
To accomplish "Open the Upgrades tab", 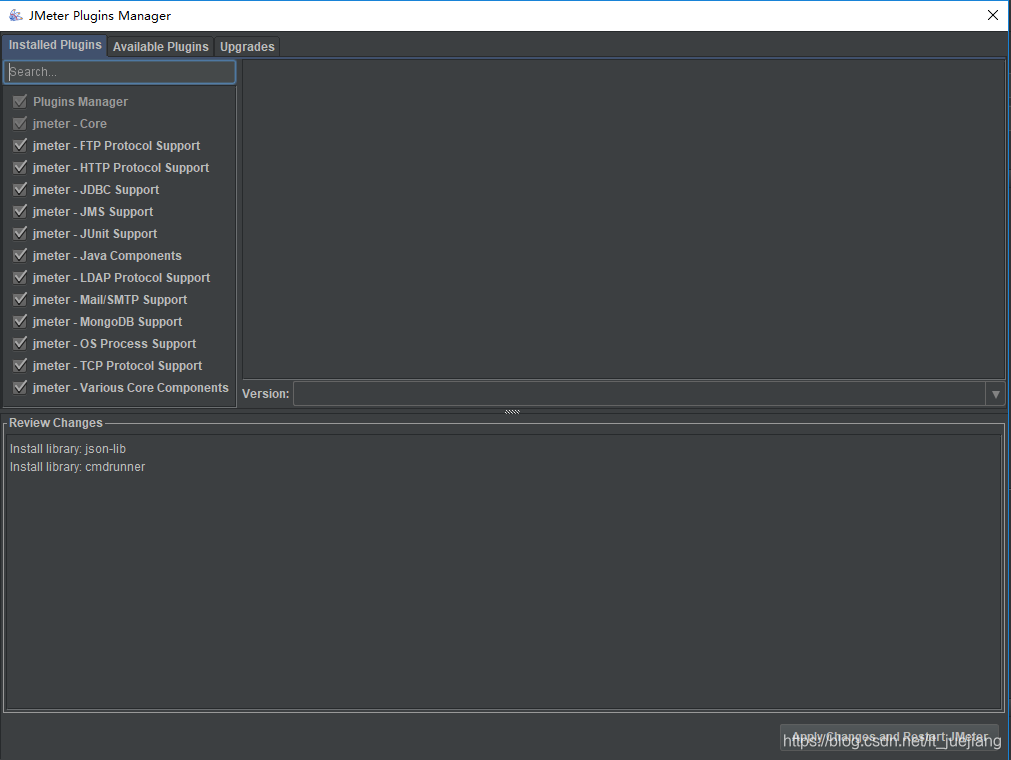I will pyautogui.click(x=247, y=46).
